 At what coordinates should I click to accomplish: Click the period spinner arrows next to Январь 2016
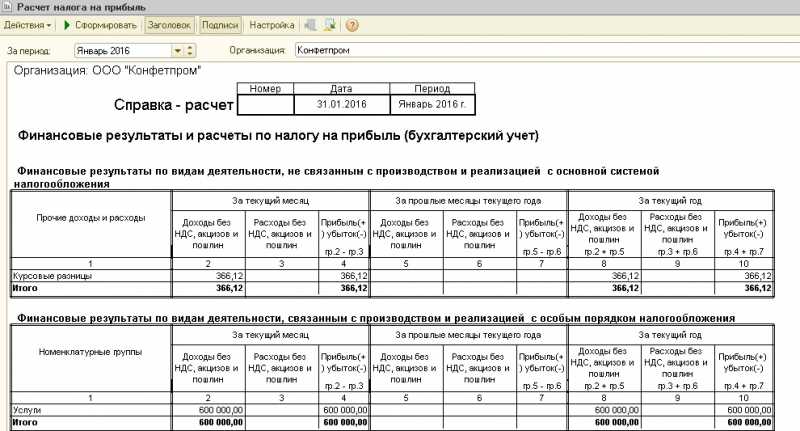coord(190,50)
